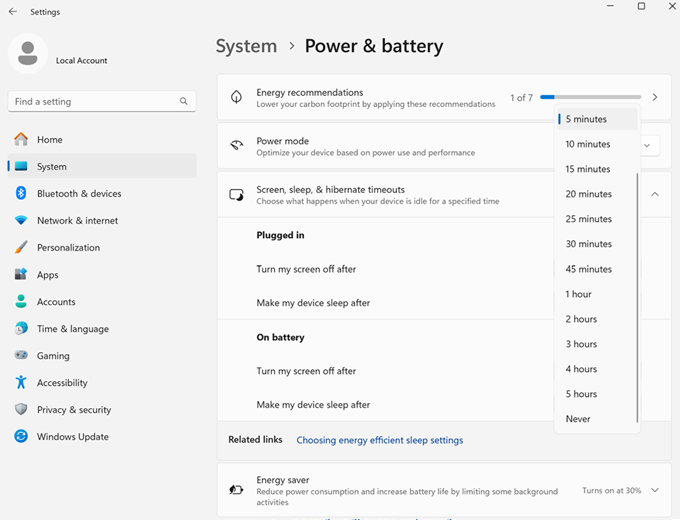
Task: Choose 15 minutes from the dropdown list
Action: 597,169
